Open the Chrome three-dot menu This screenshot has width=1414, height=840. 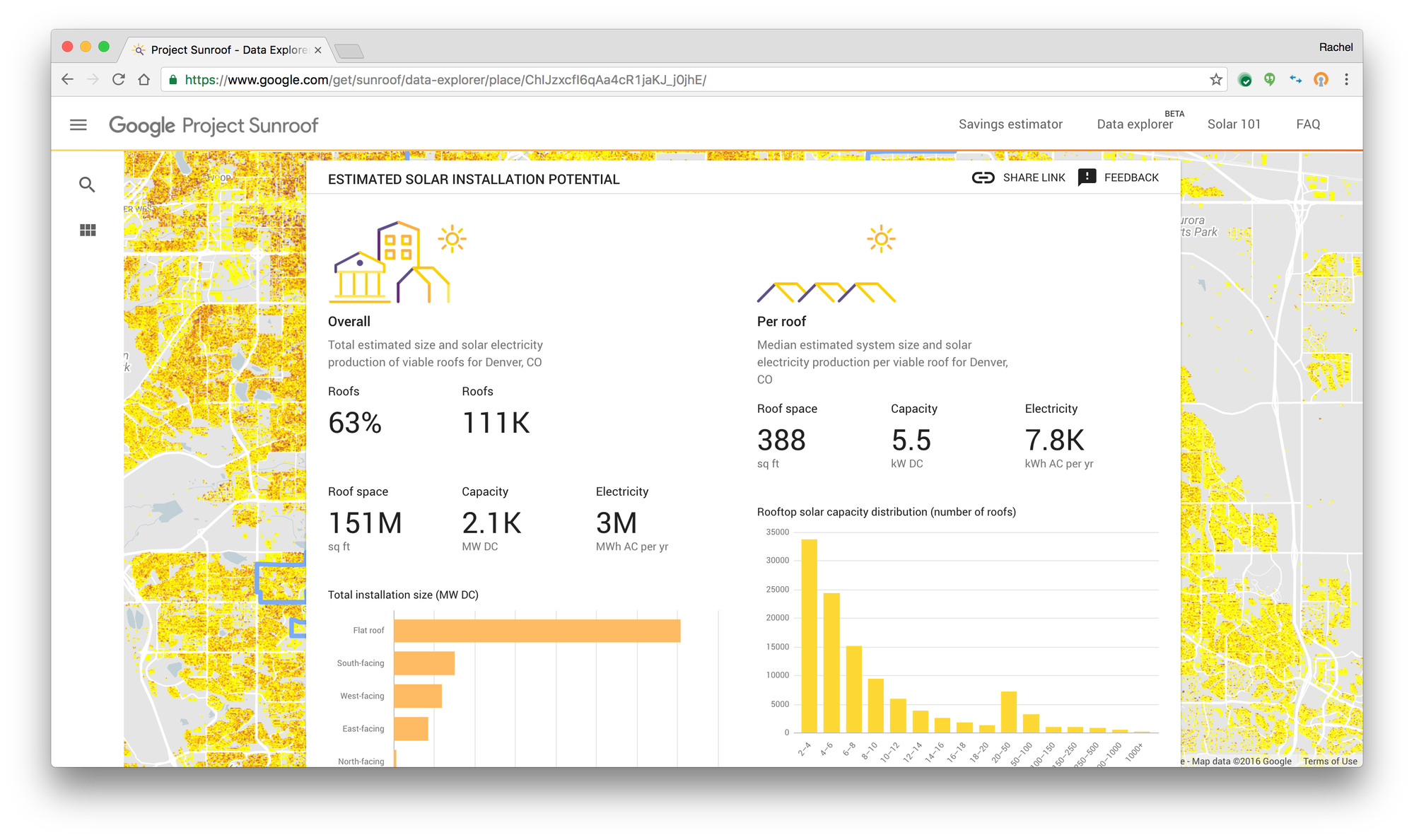click(1346, 79)
